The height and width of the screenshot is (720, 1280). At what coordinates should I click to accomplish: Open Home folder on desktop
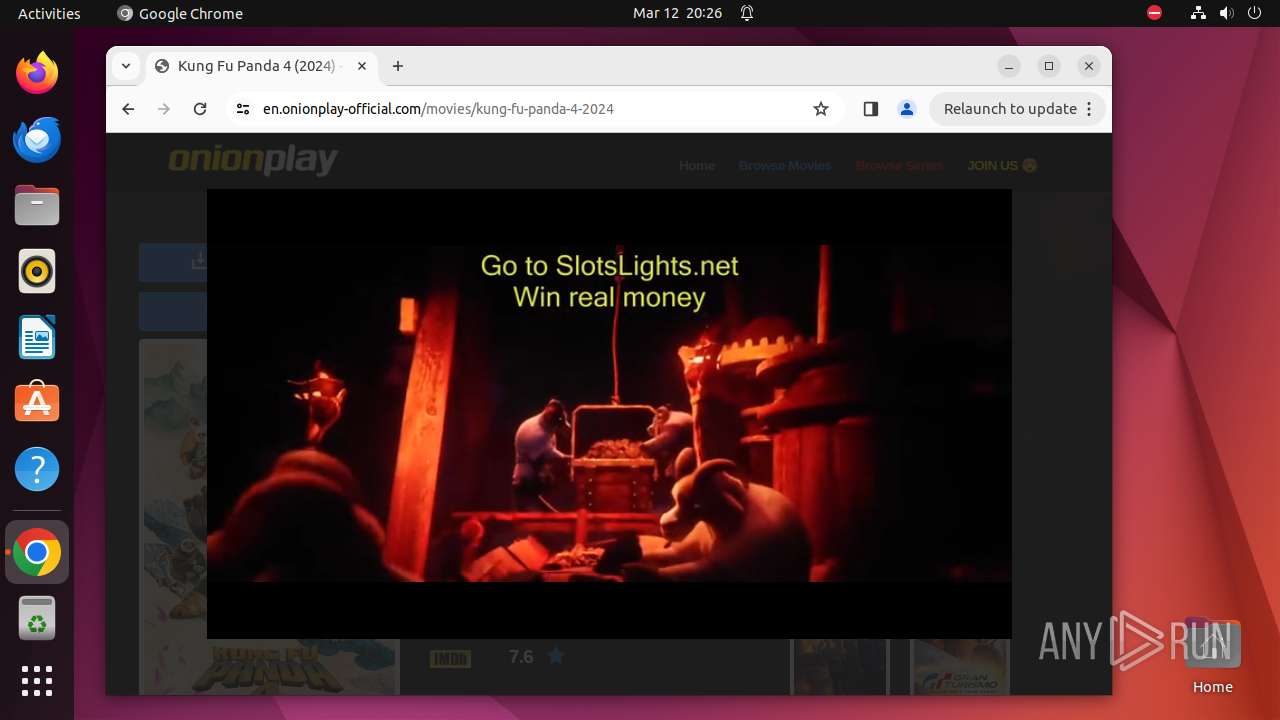click(x=1212, y=657)
